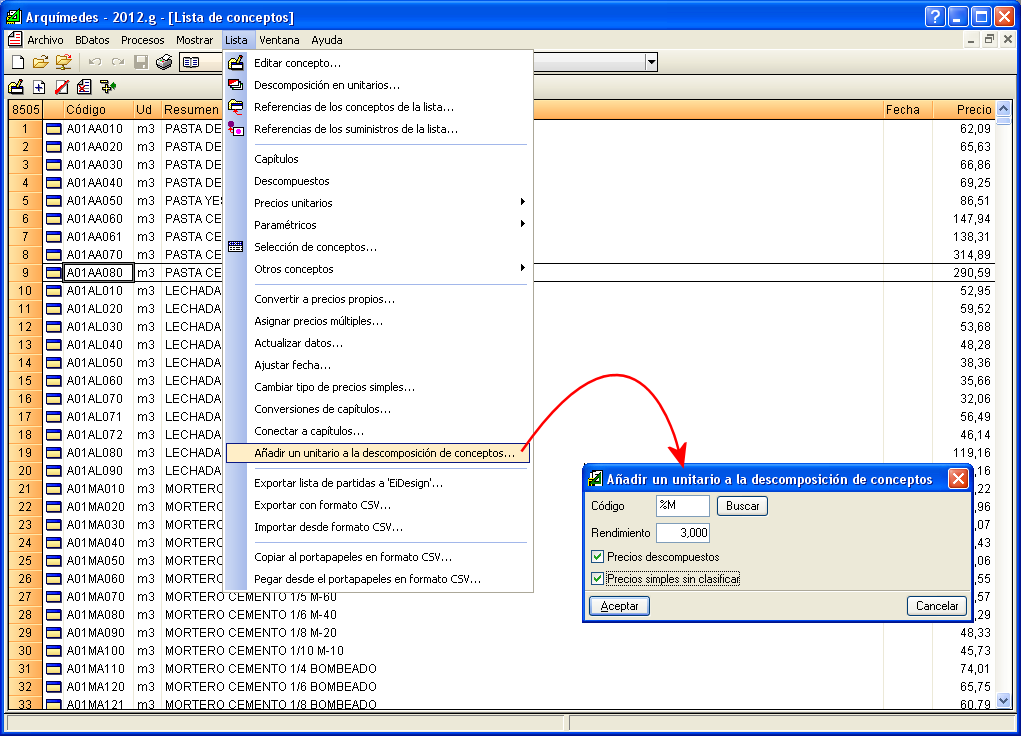Expand the Precios unitarios submenu

click(522, 202)
